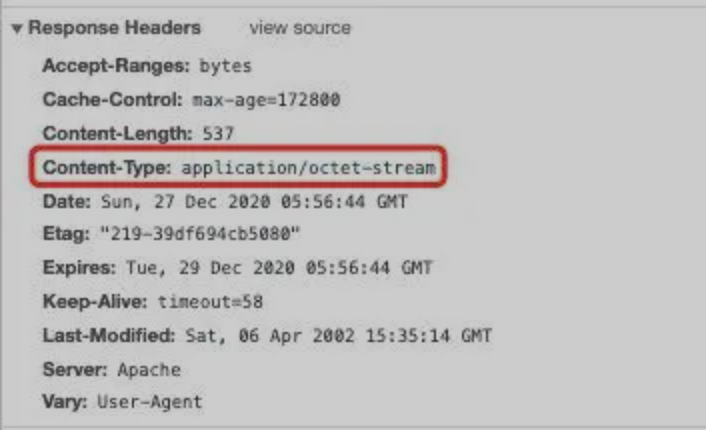706x430 pixels.
Task: Select the Content-Length header name
Action: pyautogui.click(x=118, y=133)
